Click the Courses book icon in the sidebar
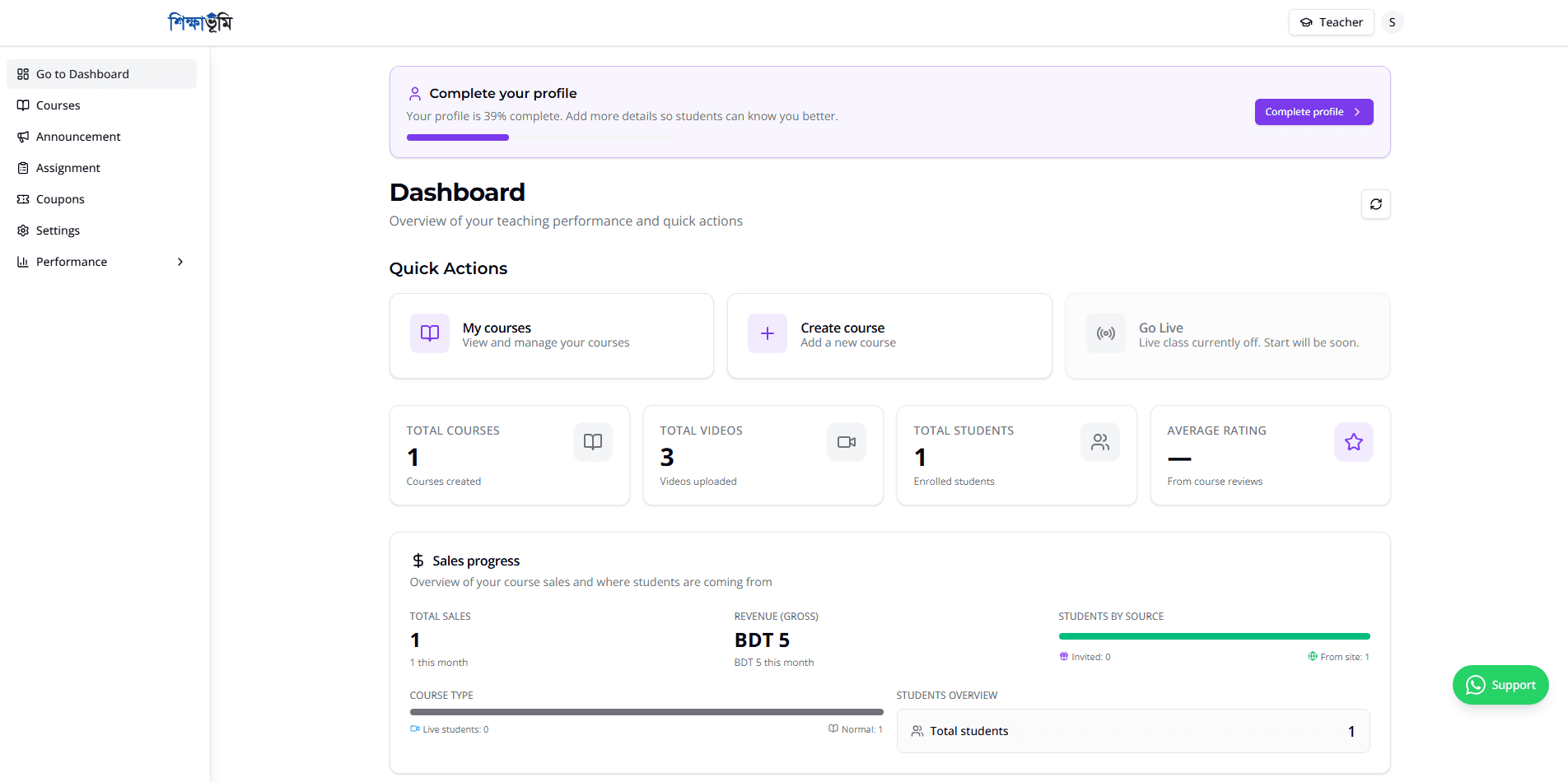This screenshot has height=782, width=1568. pos(23,105)
